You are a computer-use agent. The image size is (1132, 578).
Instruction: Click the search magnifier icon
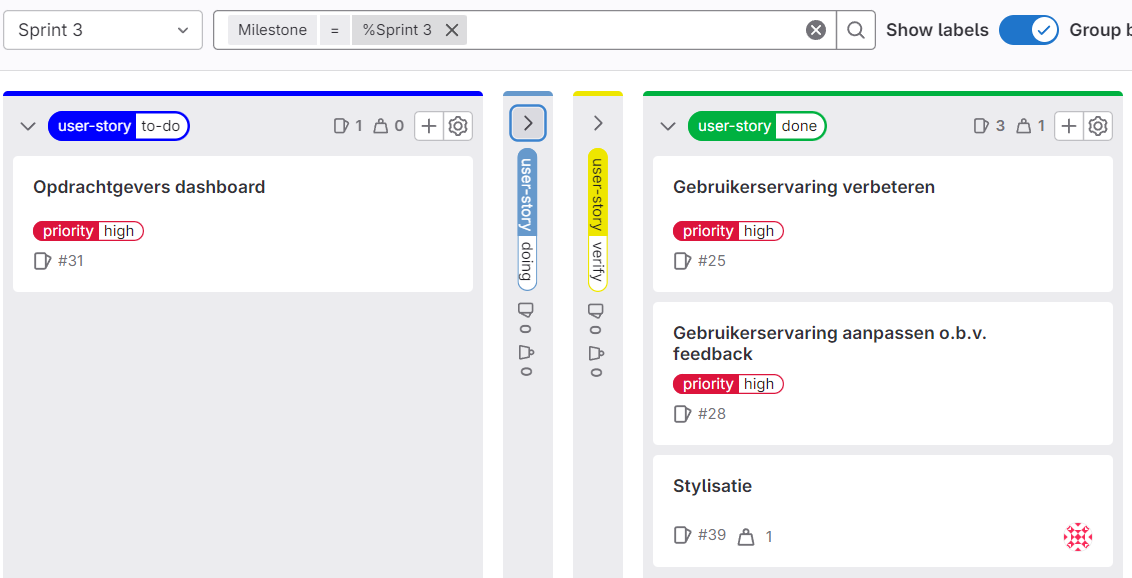pyautogui.click(x=855, y=30)
